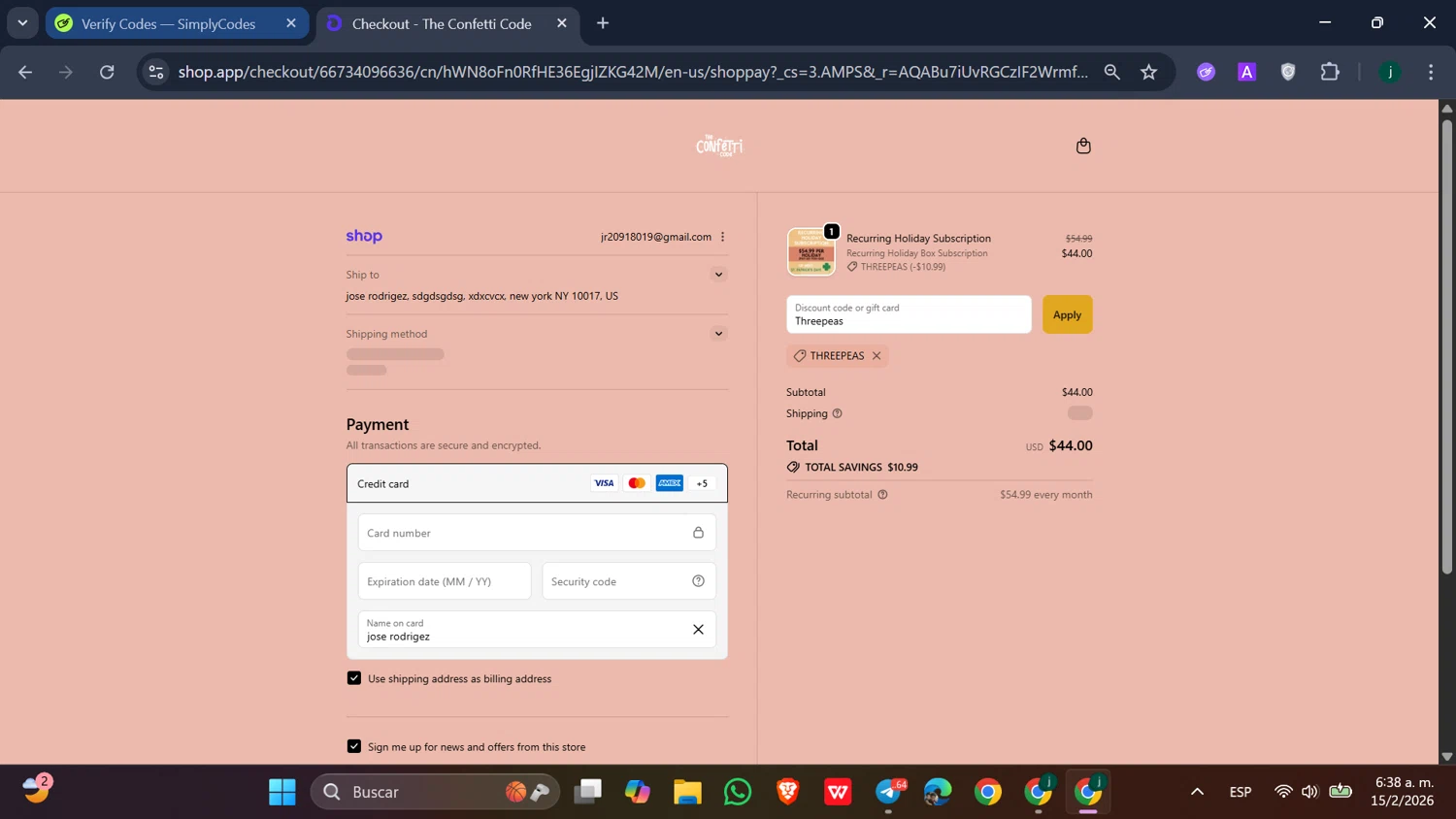
Task: Click the $54.99 every month text
Action: [1045, 495]
